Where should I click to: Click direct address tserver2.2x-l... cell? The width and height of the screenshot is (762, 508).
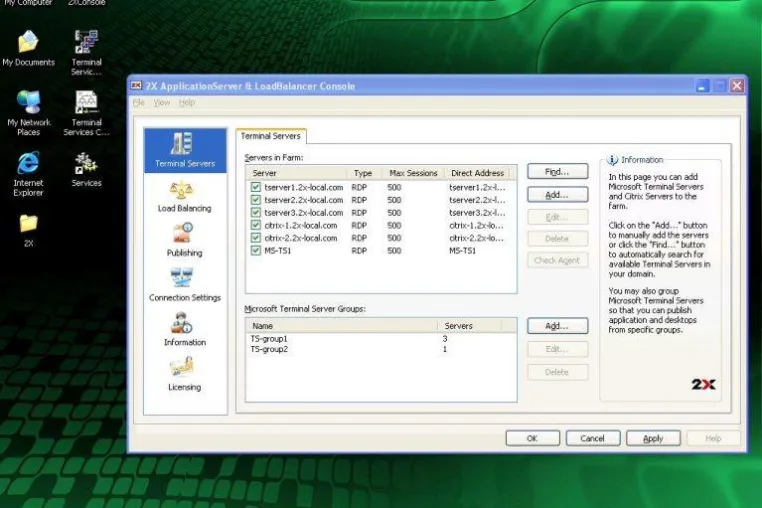coord(477,200)
